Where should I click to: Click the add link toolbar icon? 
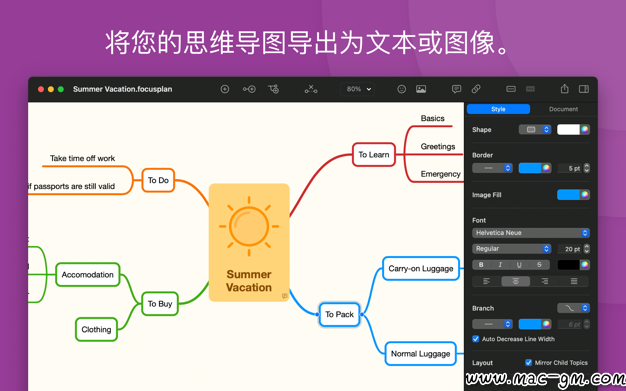tap(476, 89)
